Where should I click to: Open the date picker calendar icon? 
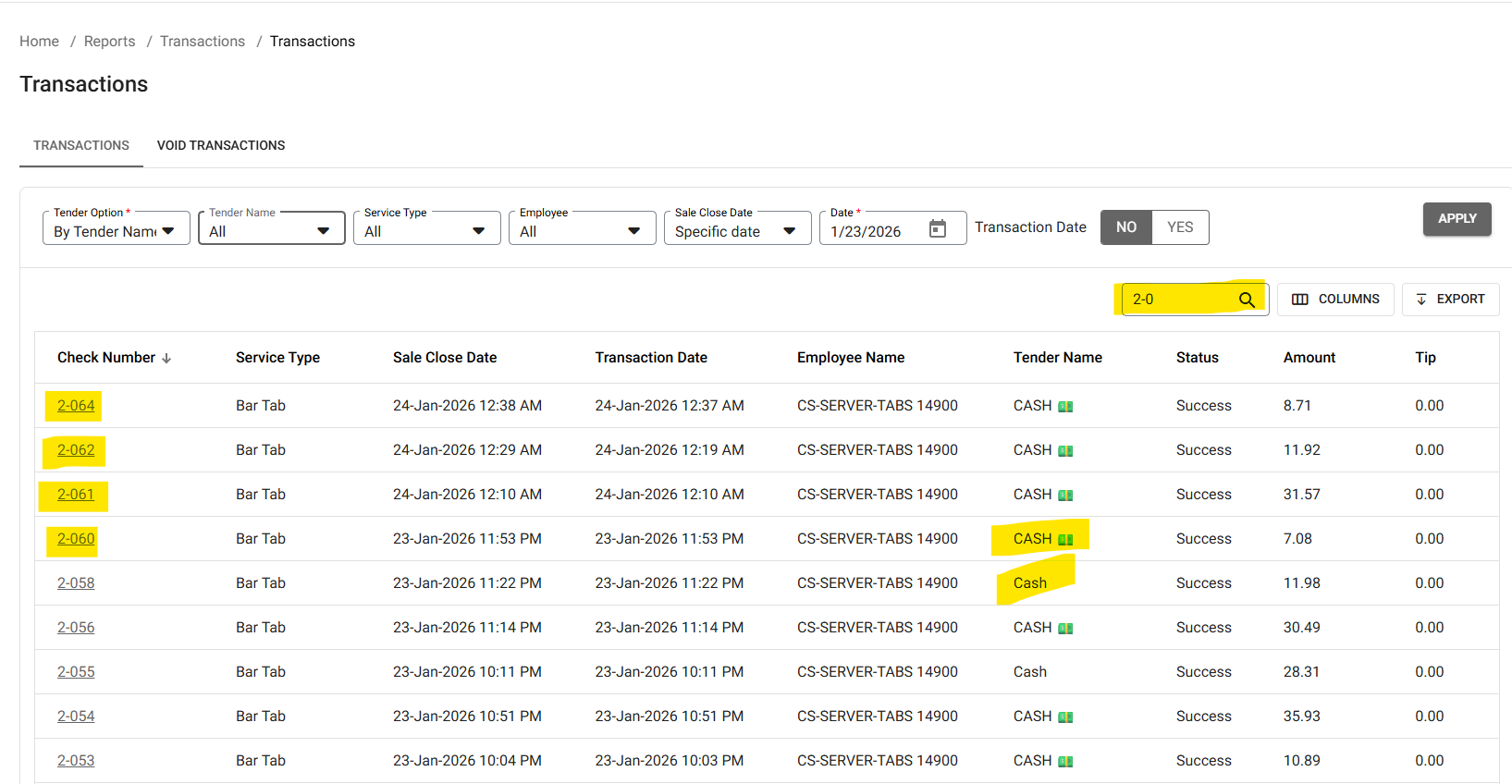[937, 229]
